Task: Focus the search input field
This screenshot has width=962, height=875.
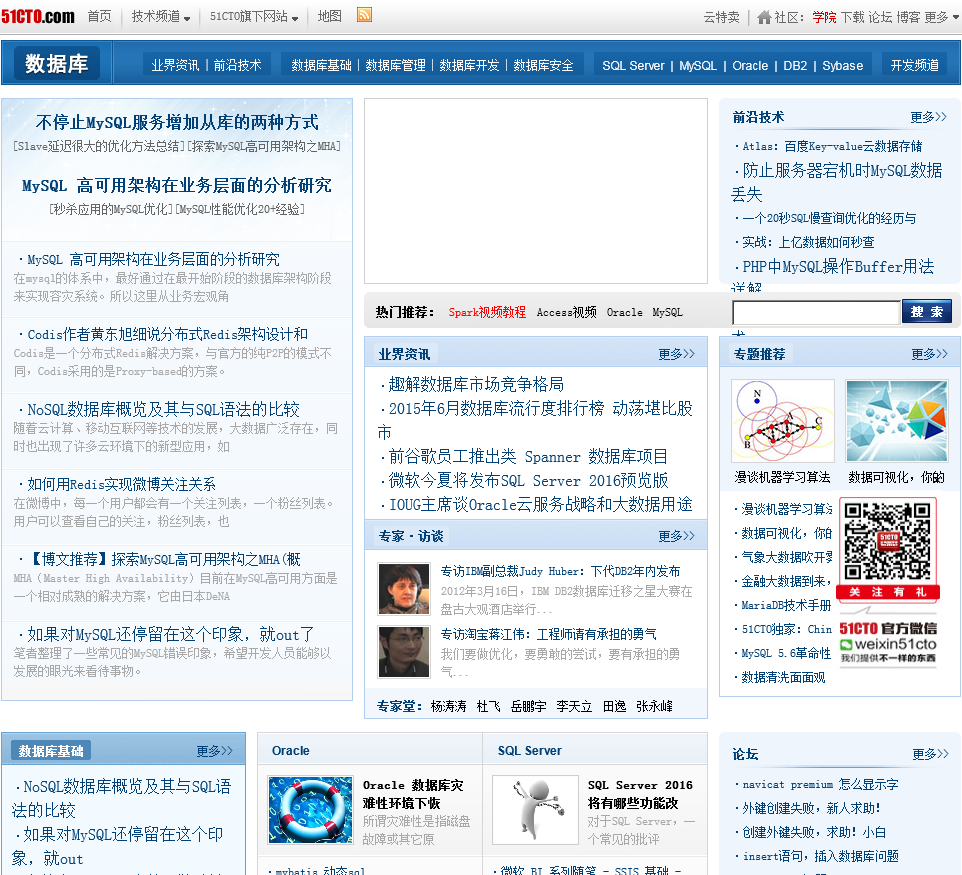Action: [817, 312]
